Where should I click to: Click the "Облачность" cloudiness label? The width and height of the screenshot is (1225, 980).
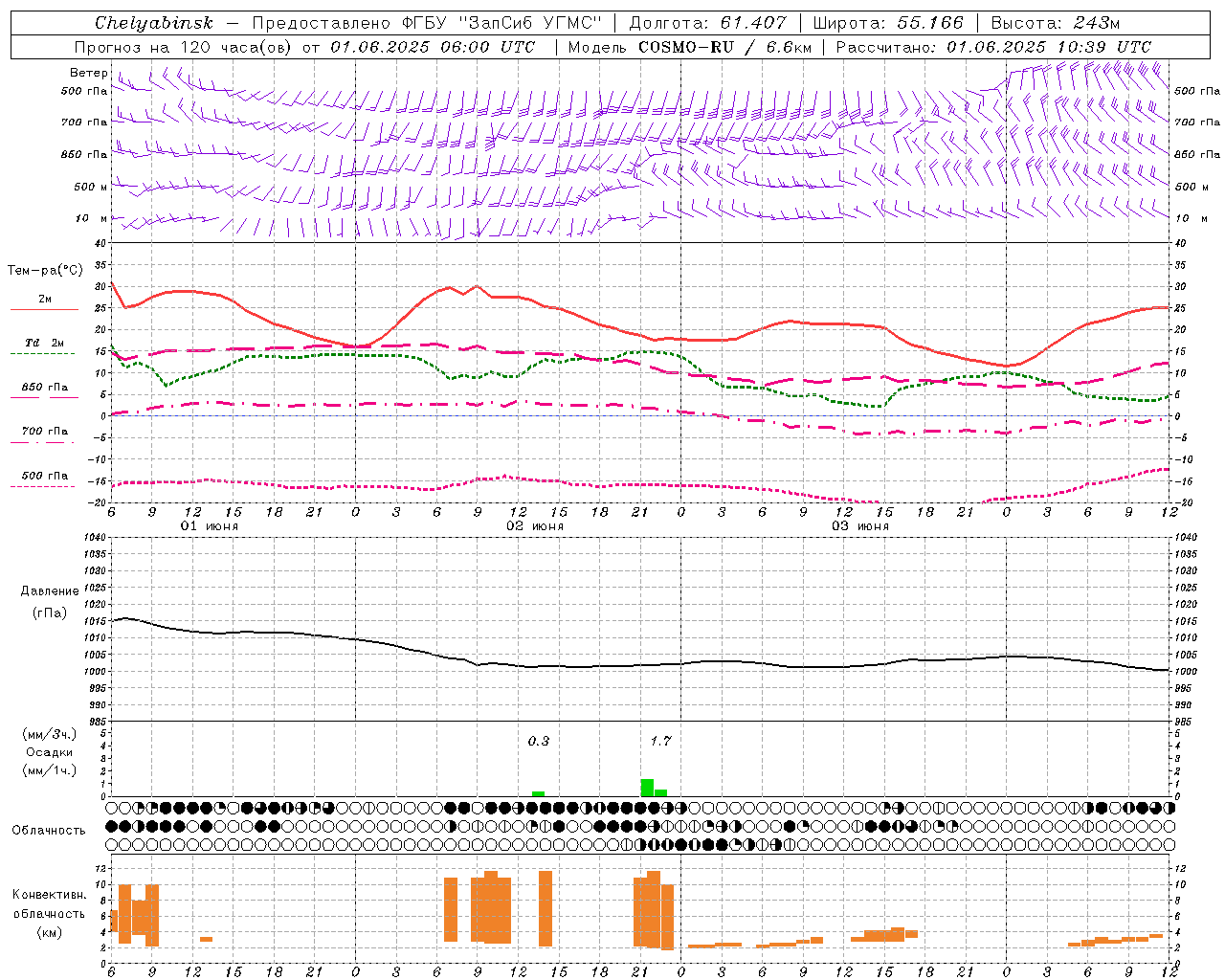point(49,830)
